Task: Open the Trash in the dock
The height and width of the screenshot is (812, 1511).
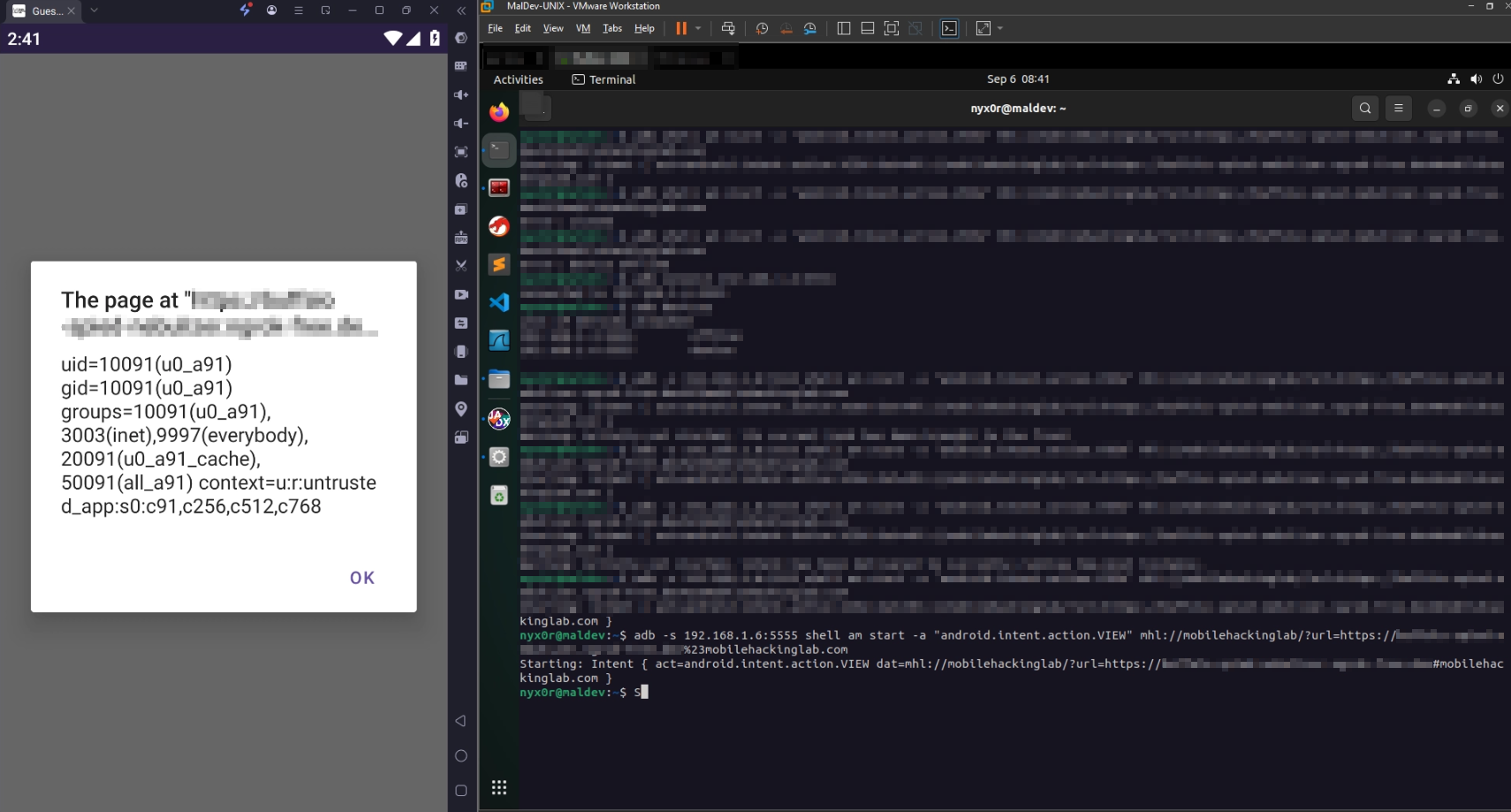Action: point(499,496)
